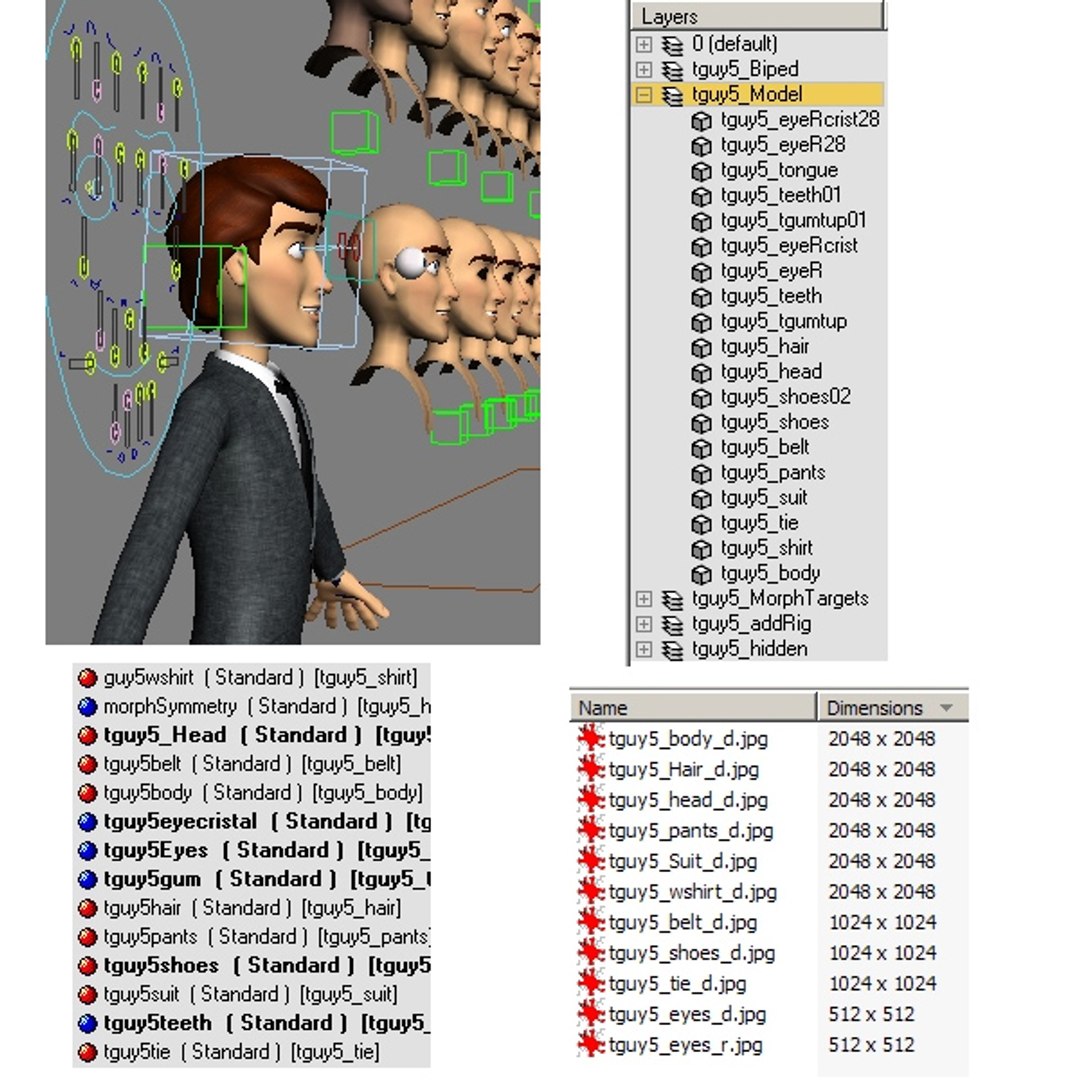Click the tguy5_eyes_r.jpg file icon
The height and width of the screenshot is (1080, 1080).
pyautogui.click(x=591, y=1045)
